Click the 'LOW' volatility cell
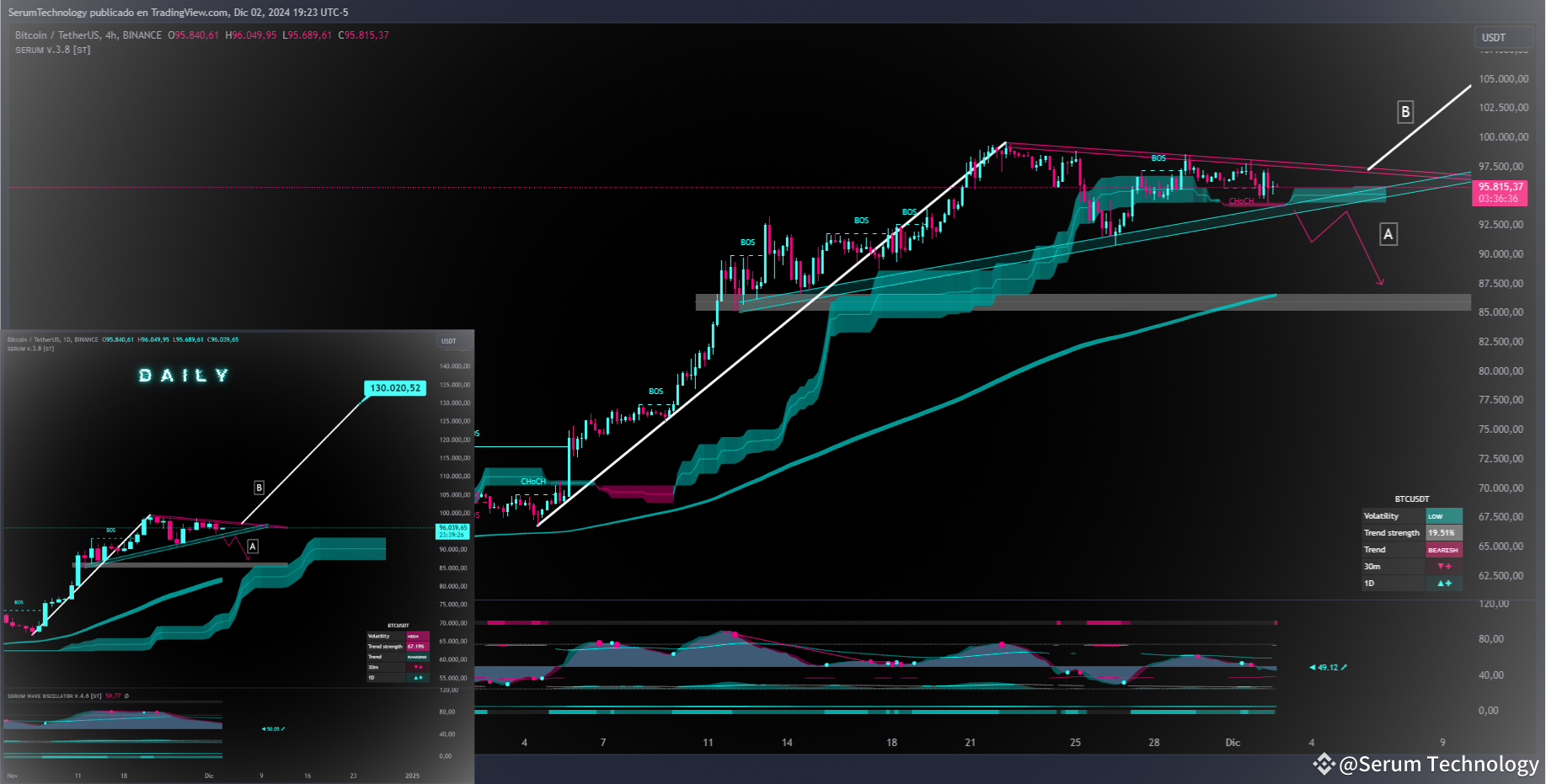This screenshot has height=784, width=1546. (x=1444, y=516)
